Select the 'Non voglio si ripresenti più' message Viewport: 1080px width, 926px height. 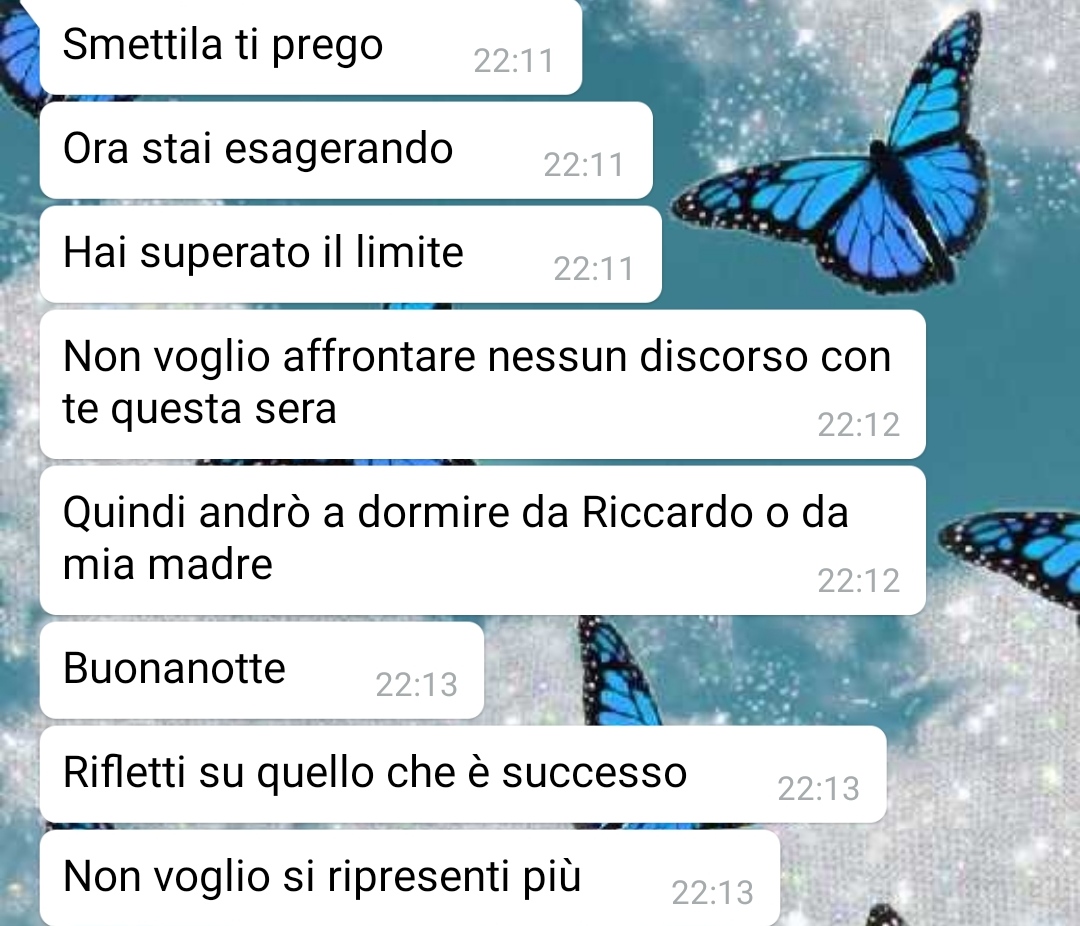(x=410, y=878)
